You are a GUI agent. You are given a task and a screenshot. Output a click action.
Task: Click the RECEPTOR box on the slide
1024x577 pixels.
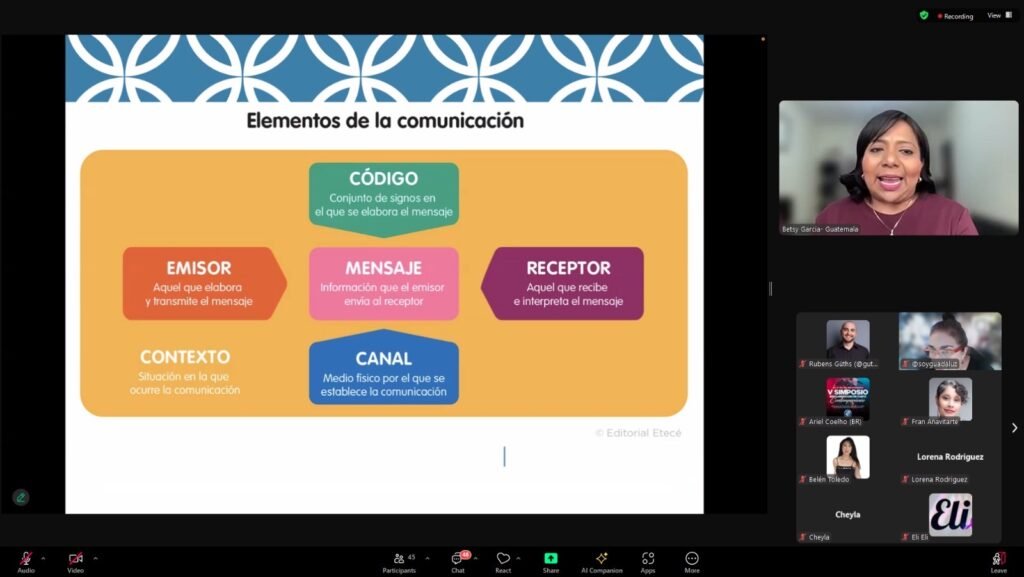[x=562, y=283]
